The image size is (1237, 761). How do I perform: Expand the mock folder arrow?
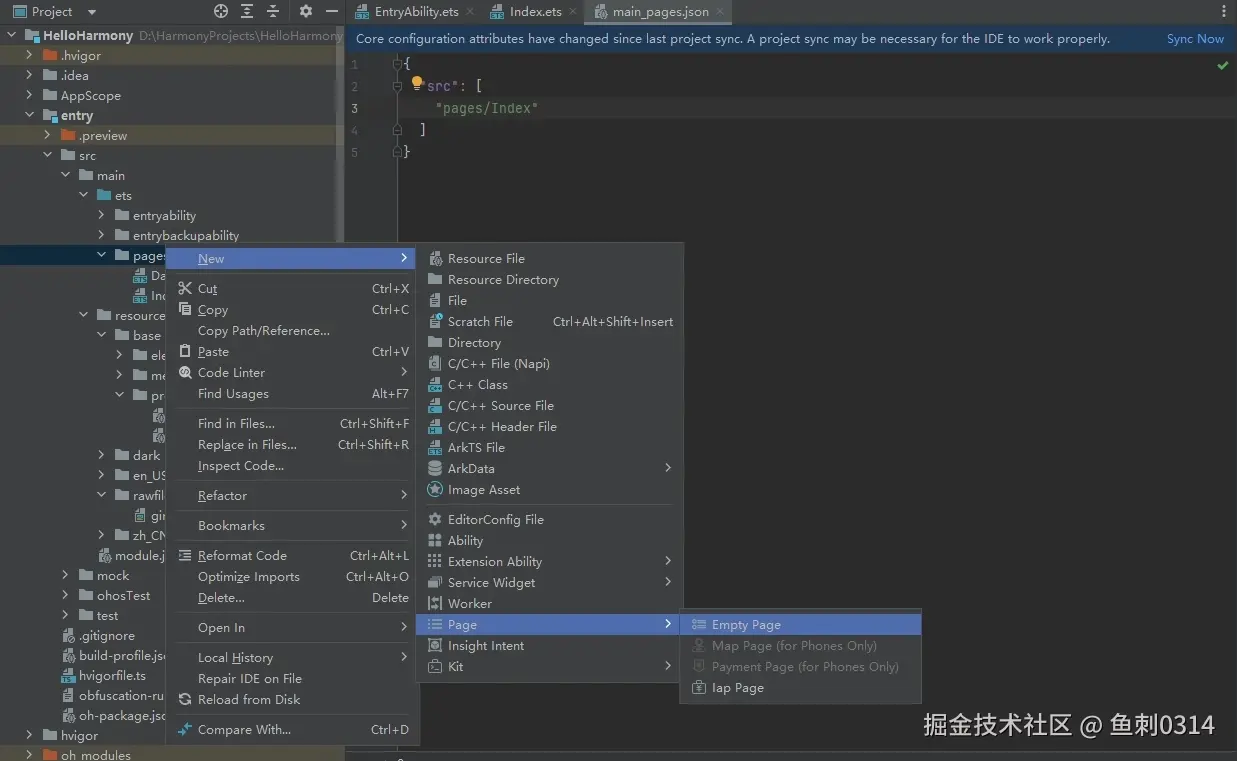click(x=66, y=575)
